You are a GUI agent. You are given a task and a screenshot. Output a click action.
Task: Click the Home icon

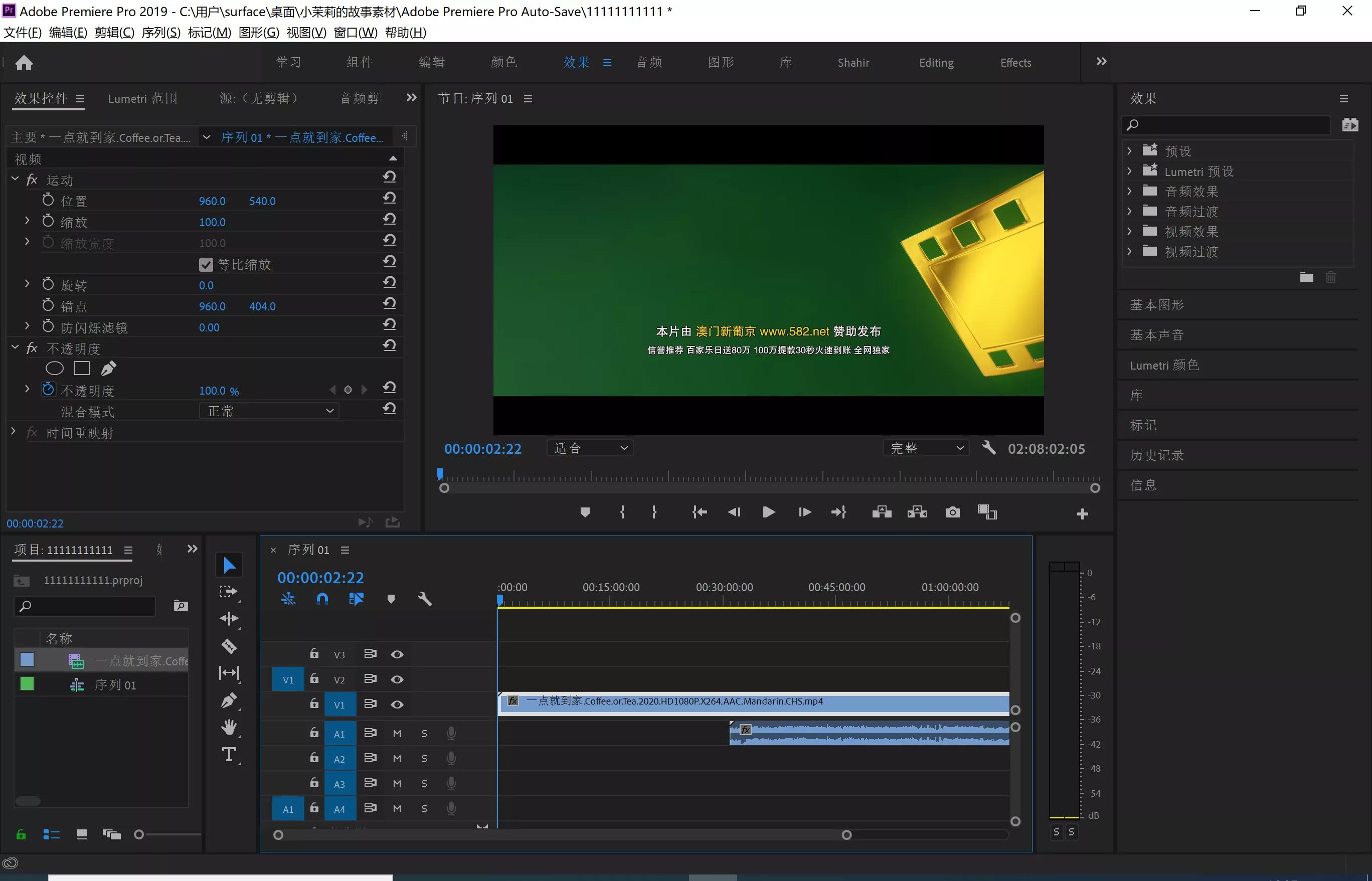pyautogui.click(x=24, y=62)
